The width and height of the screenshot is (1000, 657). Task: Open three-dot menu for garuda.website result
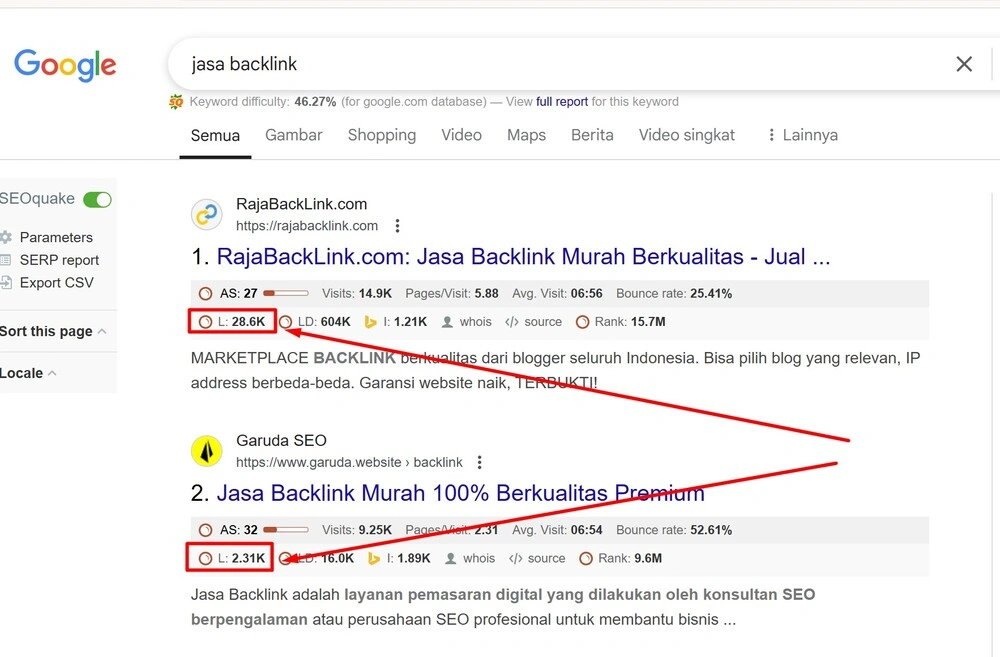(x=480, y=462)
